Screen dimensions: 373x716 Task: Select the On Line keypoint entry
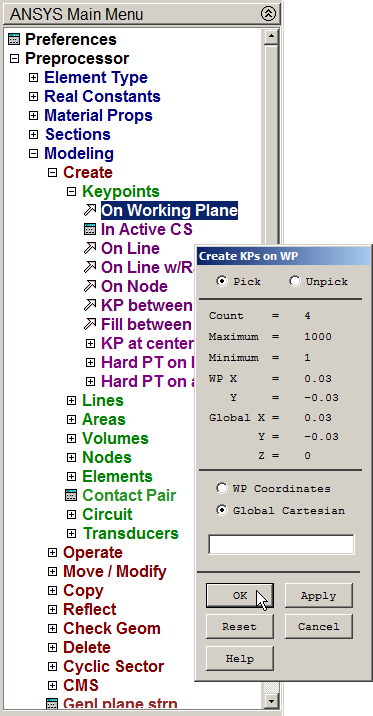[x=130, y=248]
